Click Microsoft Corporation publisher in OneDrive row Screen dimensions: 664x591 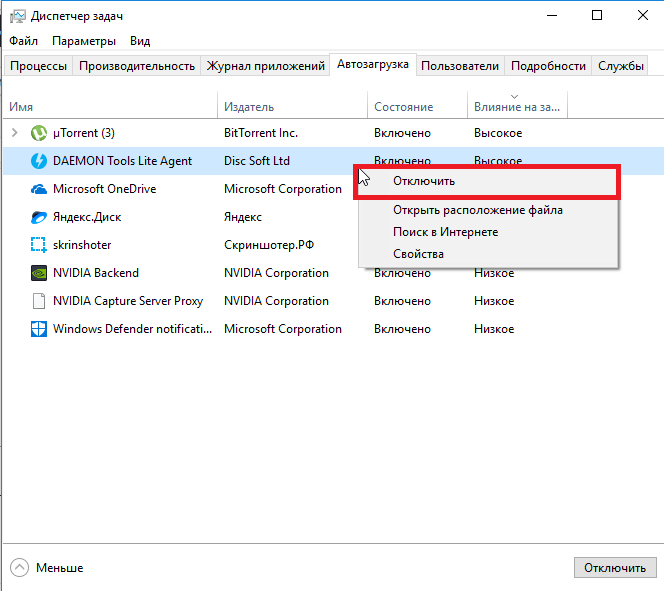282,189
